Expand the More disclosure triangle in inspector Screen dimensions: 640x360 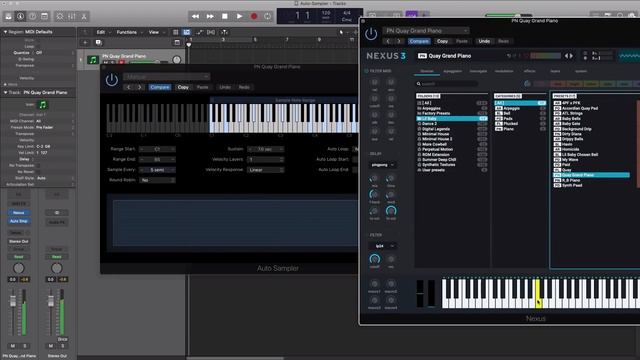5,84
